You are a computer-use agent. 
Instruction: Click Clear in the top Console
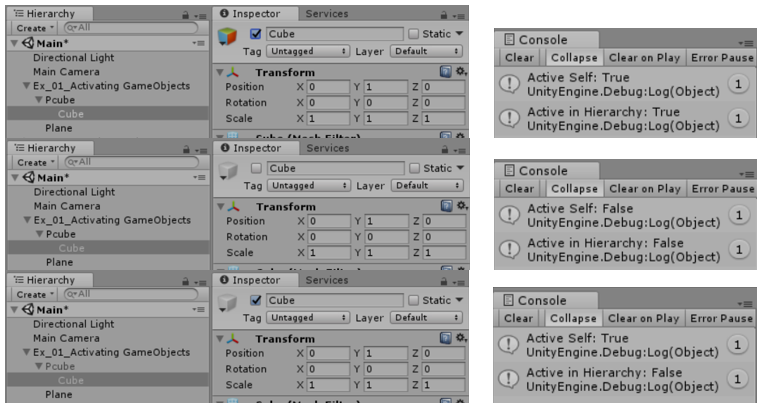519,58
